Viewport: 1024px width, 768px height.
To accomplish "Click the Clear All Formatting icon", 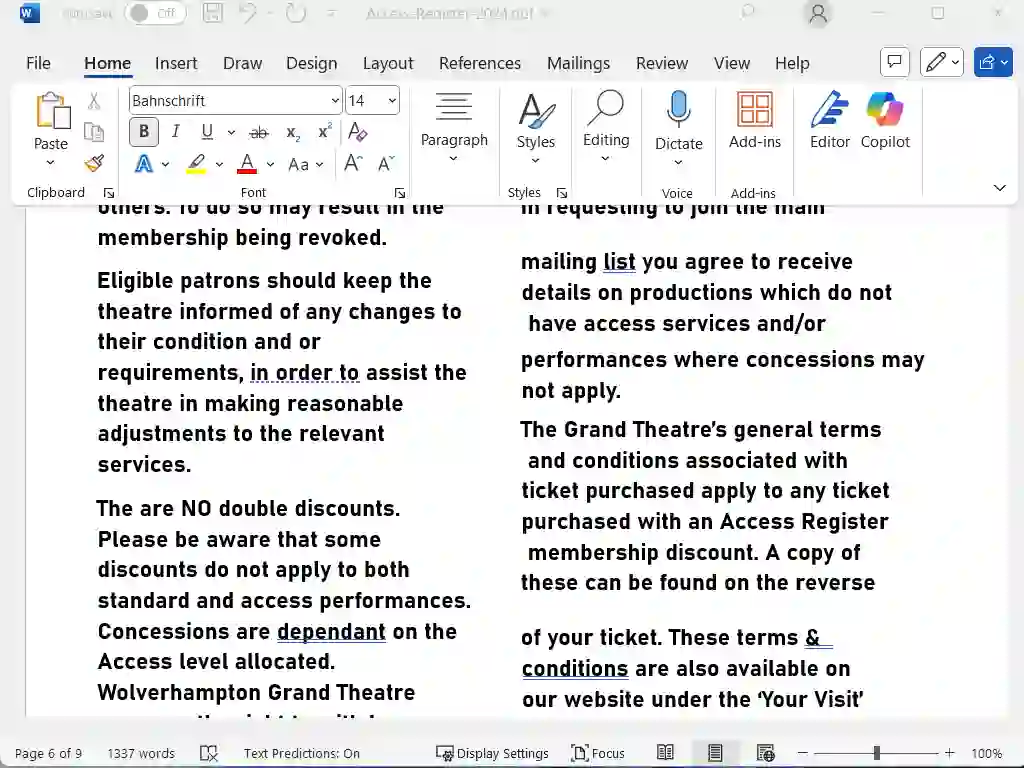I will [x=358, y=132].
